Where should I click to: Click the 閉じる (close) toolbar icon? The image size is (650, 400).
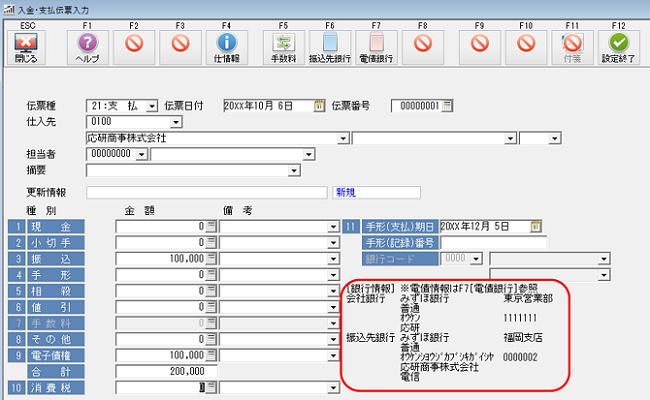click(25, 44)
